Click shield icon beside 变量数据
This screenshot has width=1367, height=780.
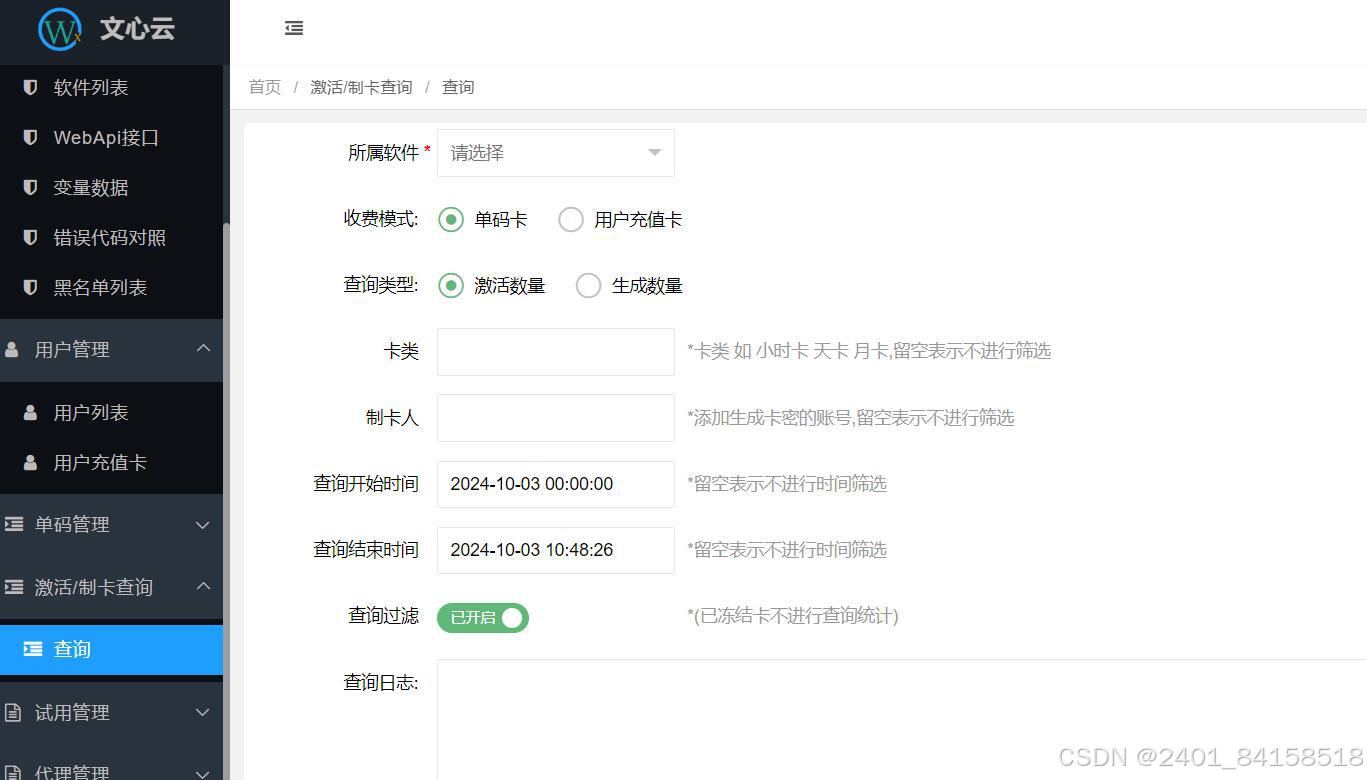(x=30, y=187)
